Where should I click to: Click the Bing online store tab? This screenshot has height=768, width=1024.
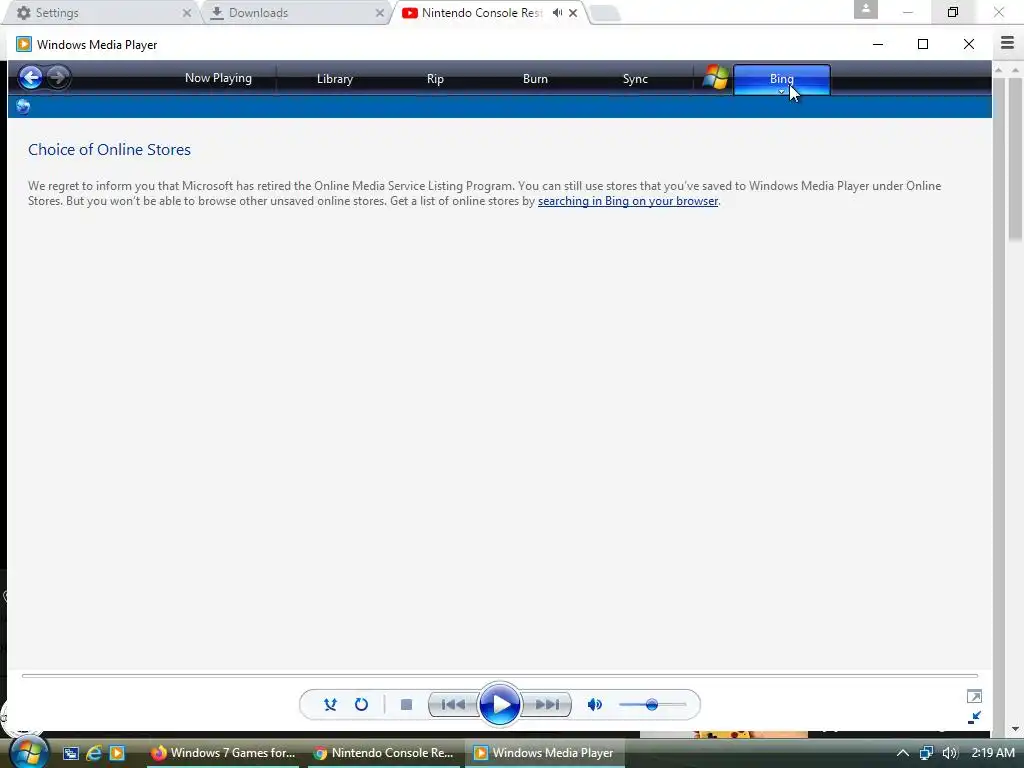(x=782, y=79)
